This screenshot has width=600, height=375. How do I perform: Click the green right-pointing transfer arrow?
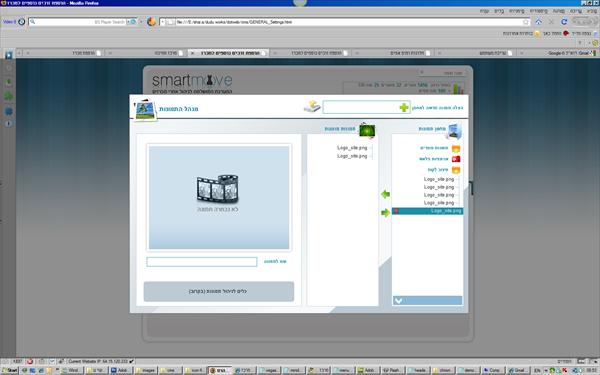385,212
